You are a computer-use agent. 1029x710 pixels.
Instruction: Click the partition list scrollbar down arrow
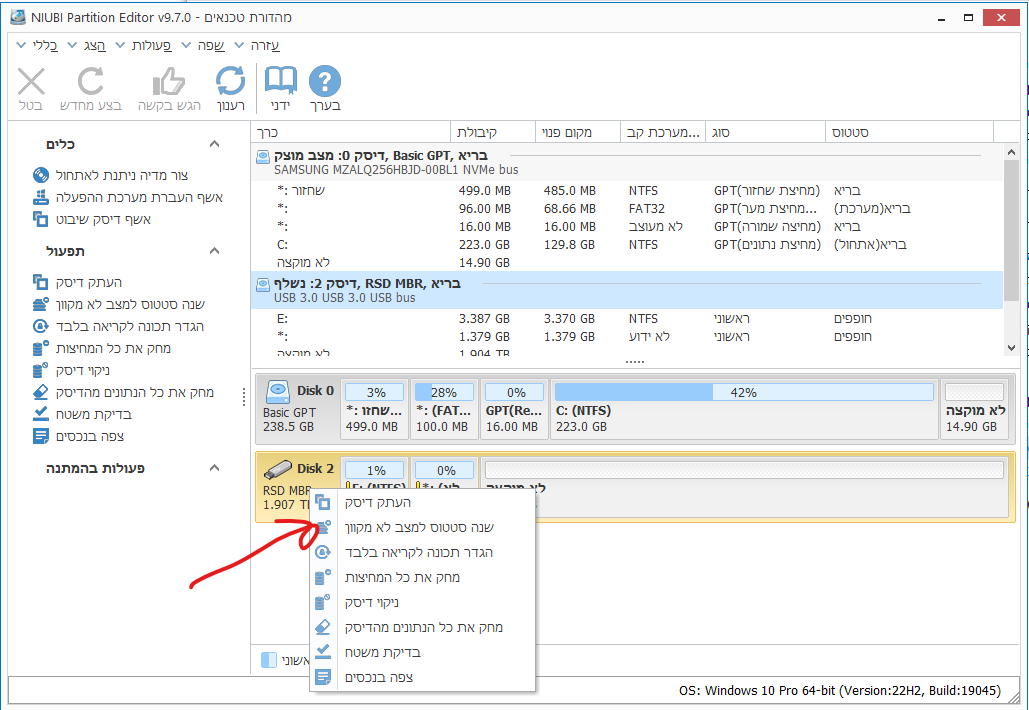[x=1010, y=348]
